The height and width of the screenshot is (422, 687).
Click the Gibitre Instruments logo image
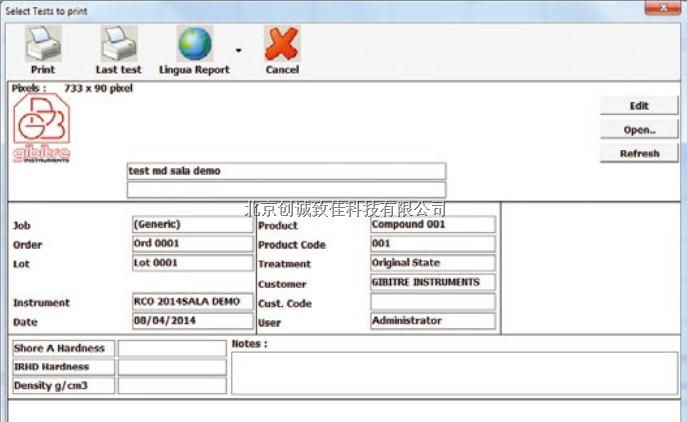coord(42,128)
